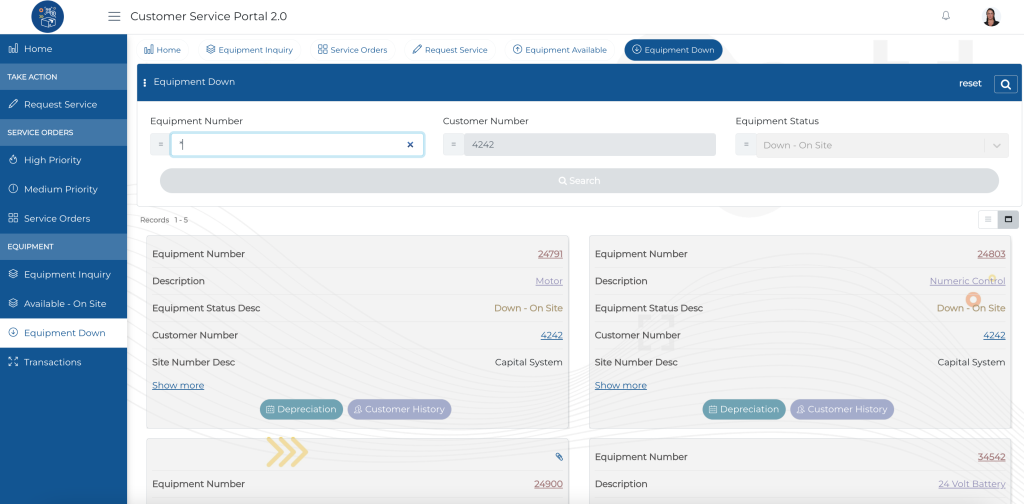
Task: Click the Records 1 - 5 text
Action: 164,220
